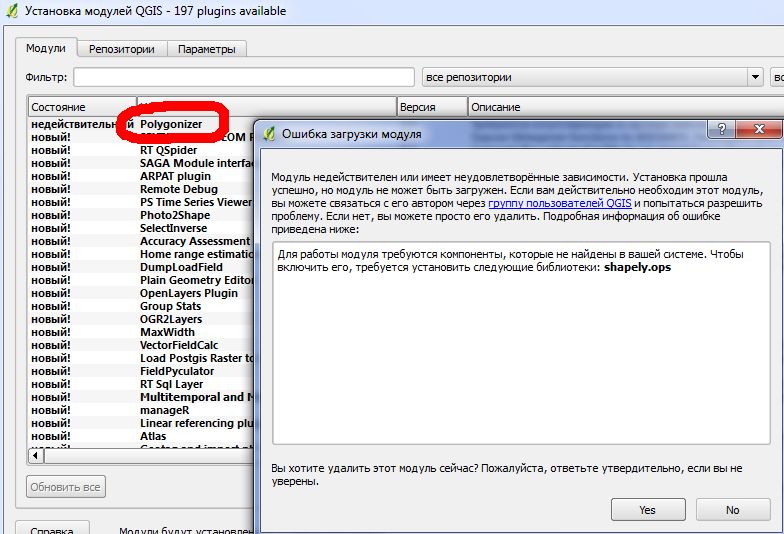Confirm plugin removal with Yes
784x534 pixels.
(648, 510)
